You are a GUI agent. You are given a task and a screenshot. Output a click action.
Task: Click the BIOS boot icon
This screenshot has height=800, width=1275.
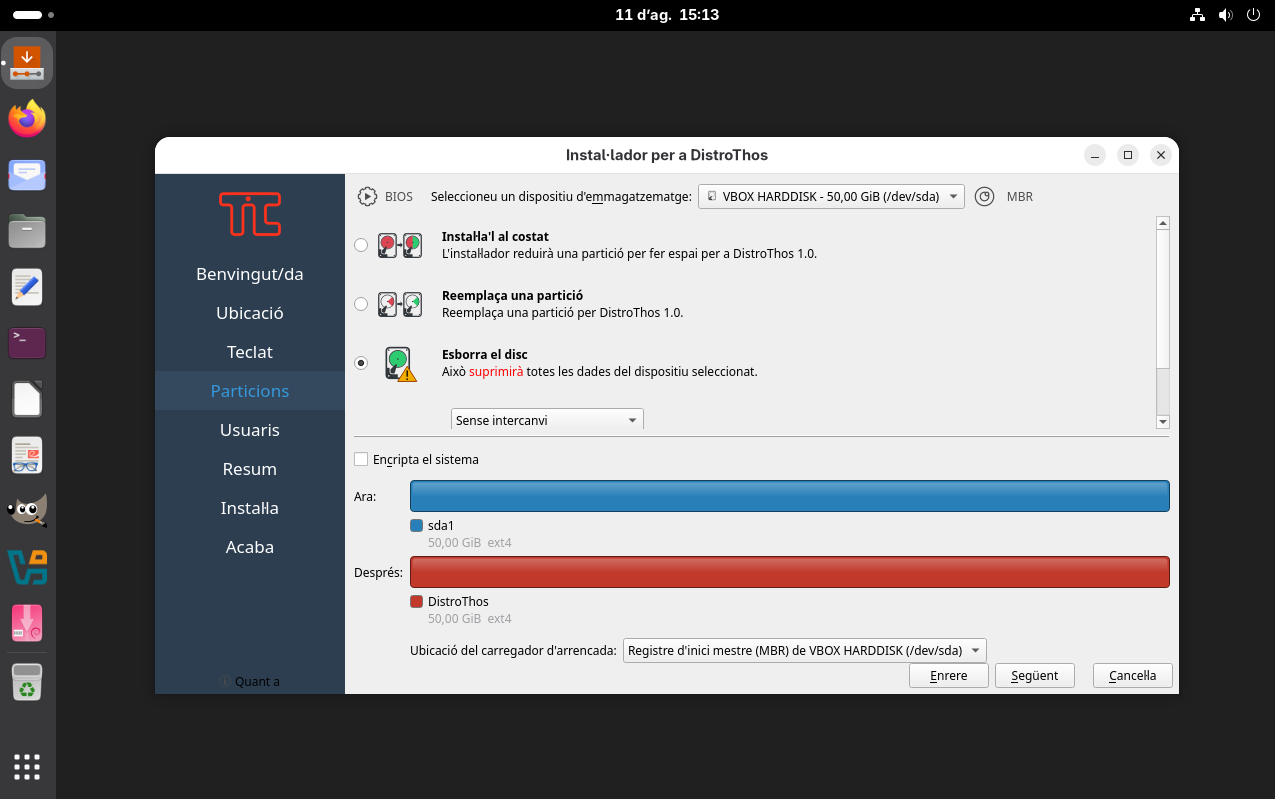(x=368, y=197)
